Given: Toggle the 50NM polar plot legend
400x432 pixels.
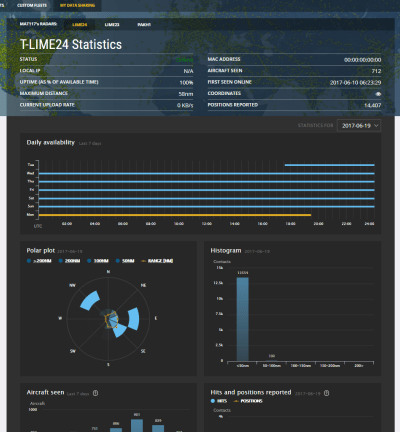Looking at the screenshot, I should click(125, 261).
